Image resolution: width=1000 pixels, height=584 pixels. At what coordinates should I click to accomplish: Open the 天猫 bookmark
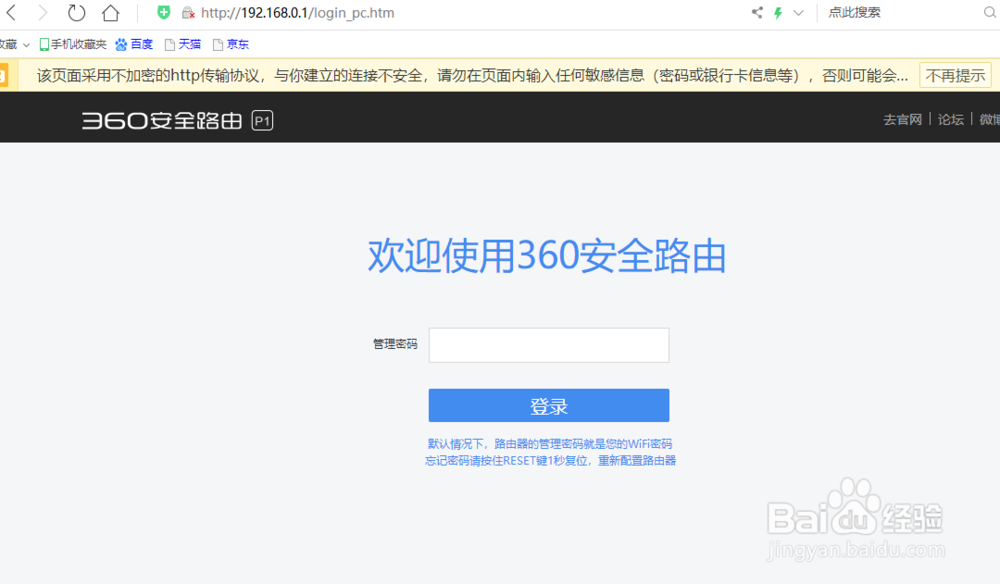click(x=183, y=44)
